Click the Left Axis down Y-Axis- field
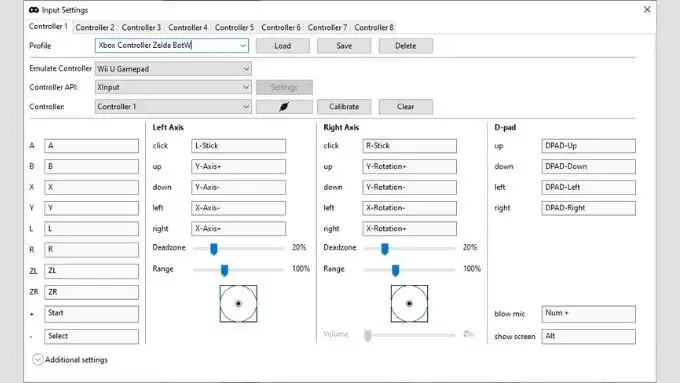 (239, 187)
